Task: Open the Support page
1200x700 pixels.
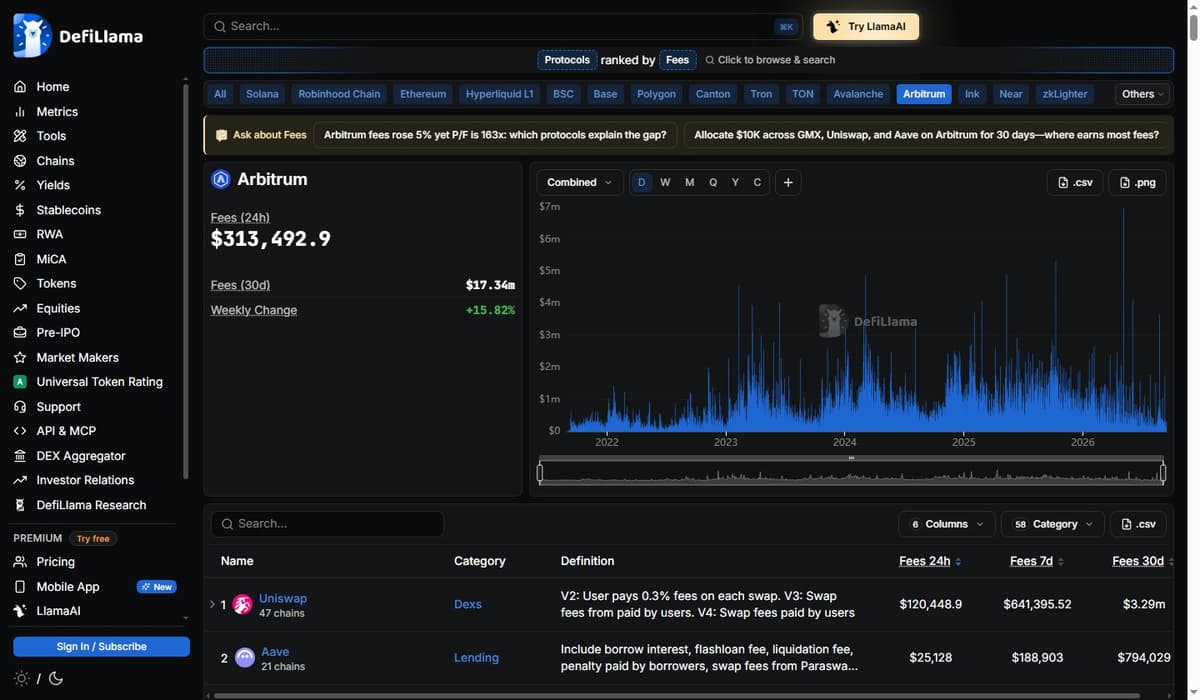Action: click(x=58, y=407)
